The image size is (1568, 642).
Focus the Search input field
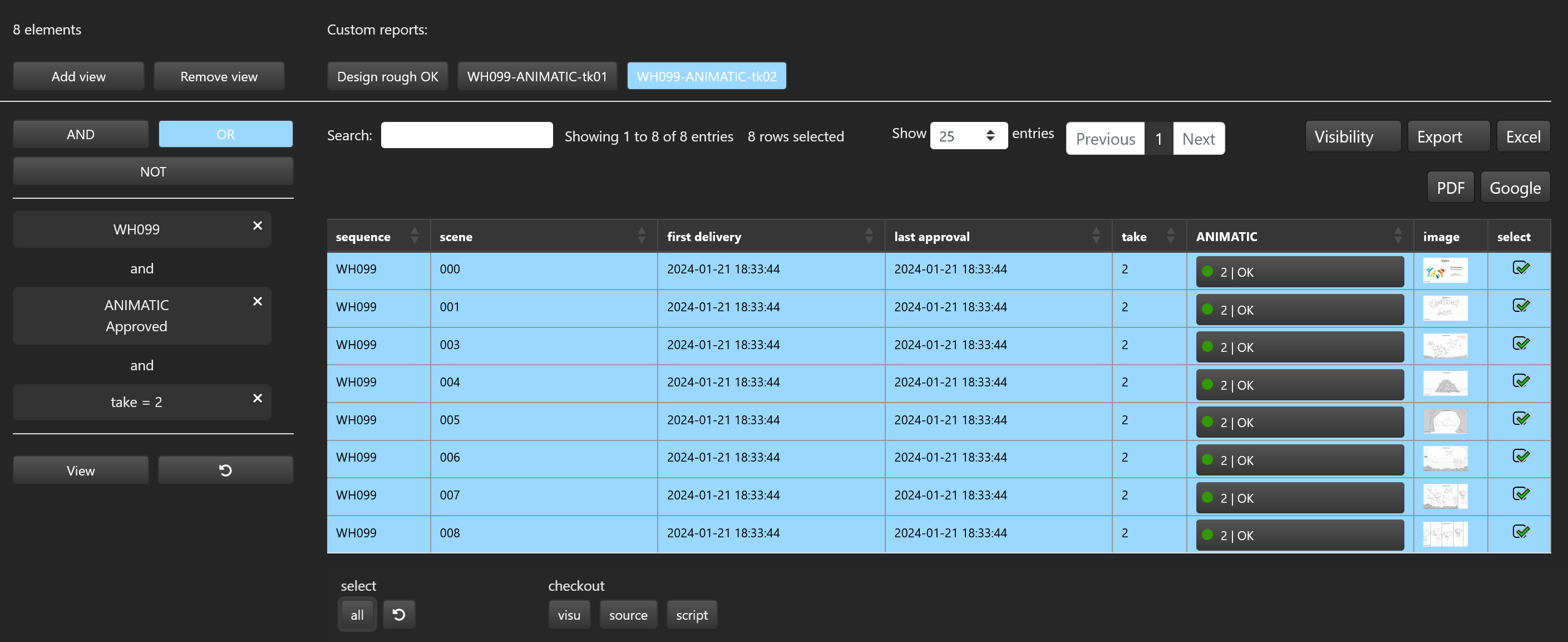[466, 135]
